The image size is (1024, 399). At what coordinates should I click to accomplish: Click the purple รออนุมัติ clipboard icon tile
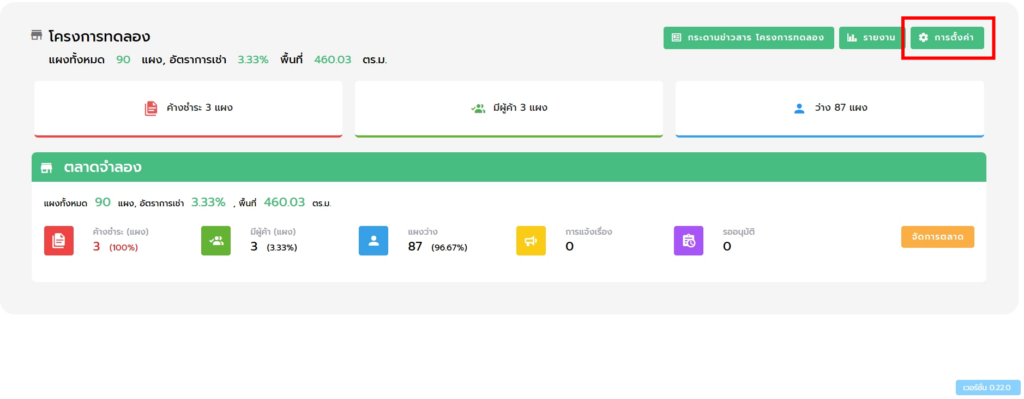(688, 240)
